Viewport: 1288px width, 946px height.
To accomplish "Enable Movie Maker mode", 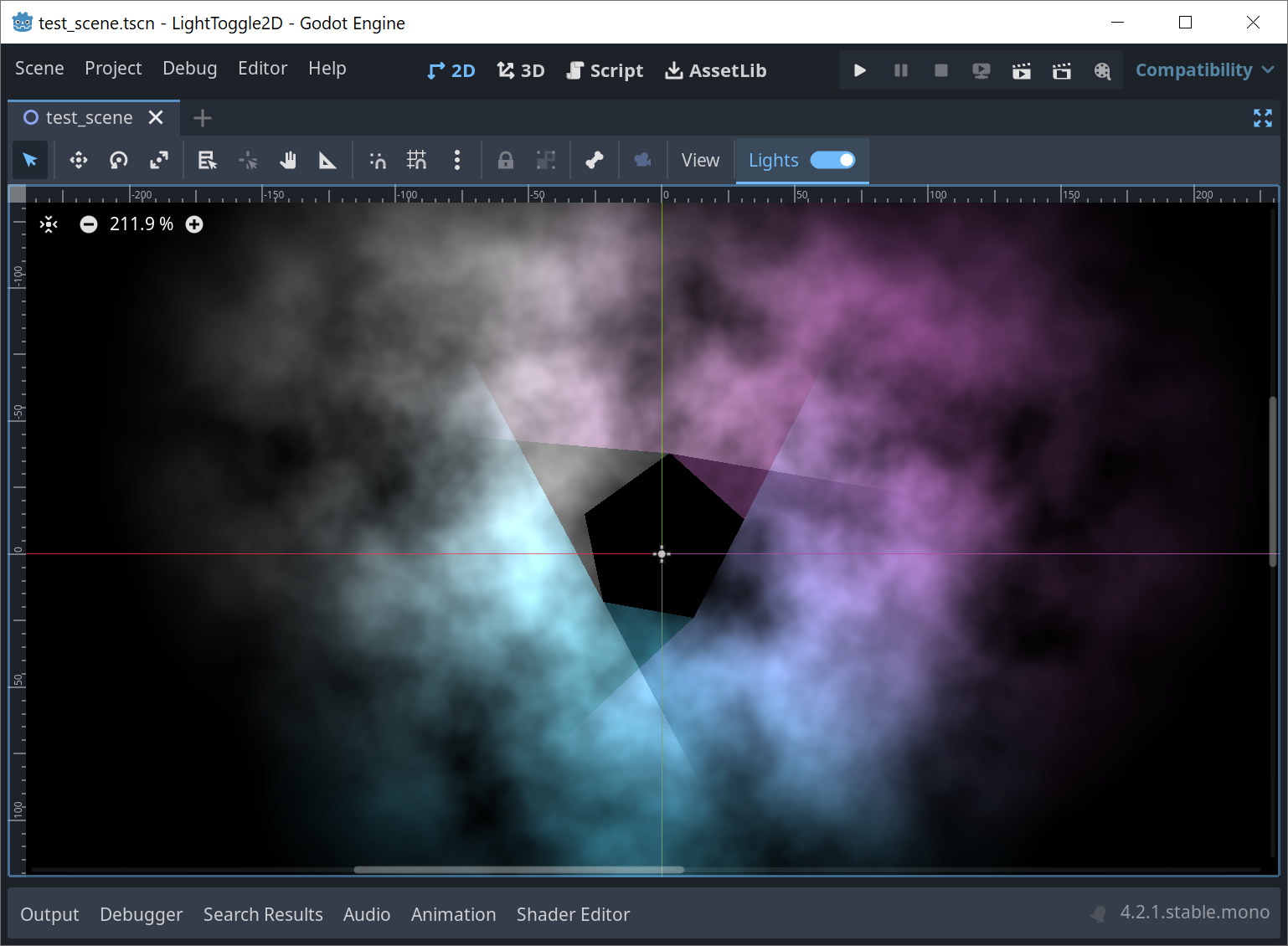I will click(1102, 70).
